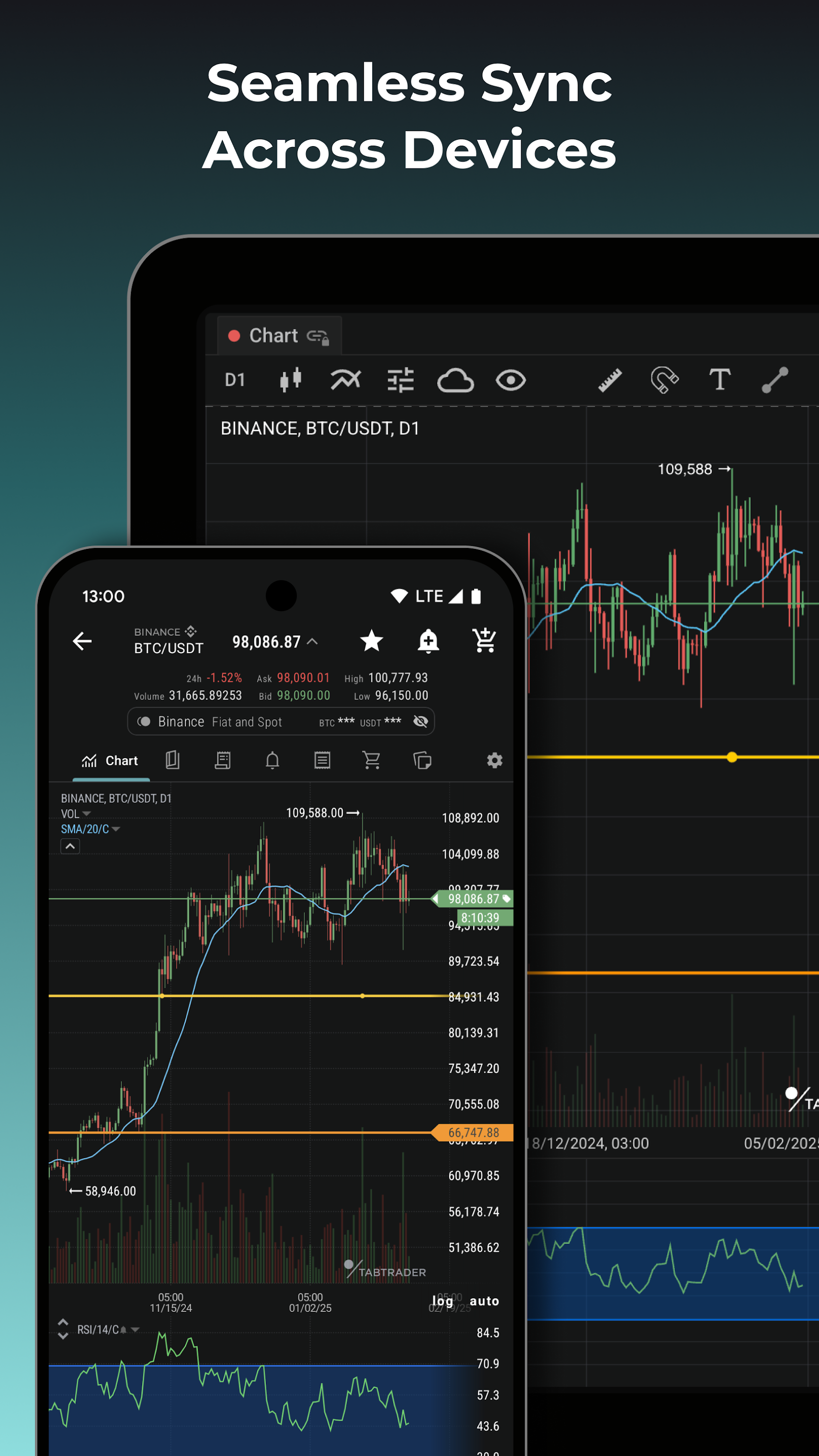Open cloud sync for chart layouts

point(457,380)
